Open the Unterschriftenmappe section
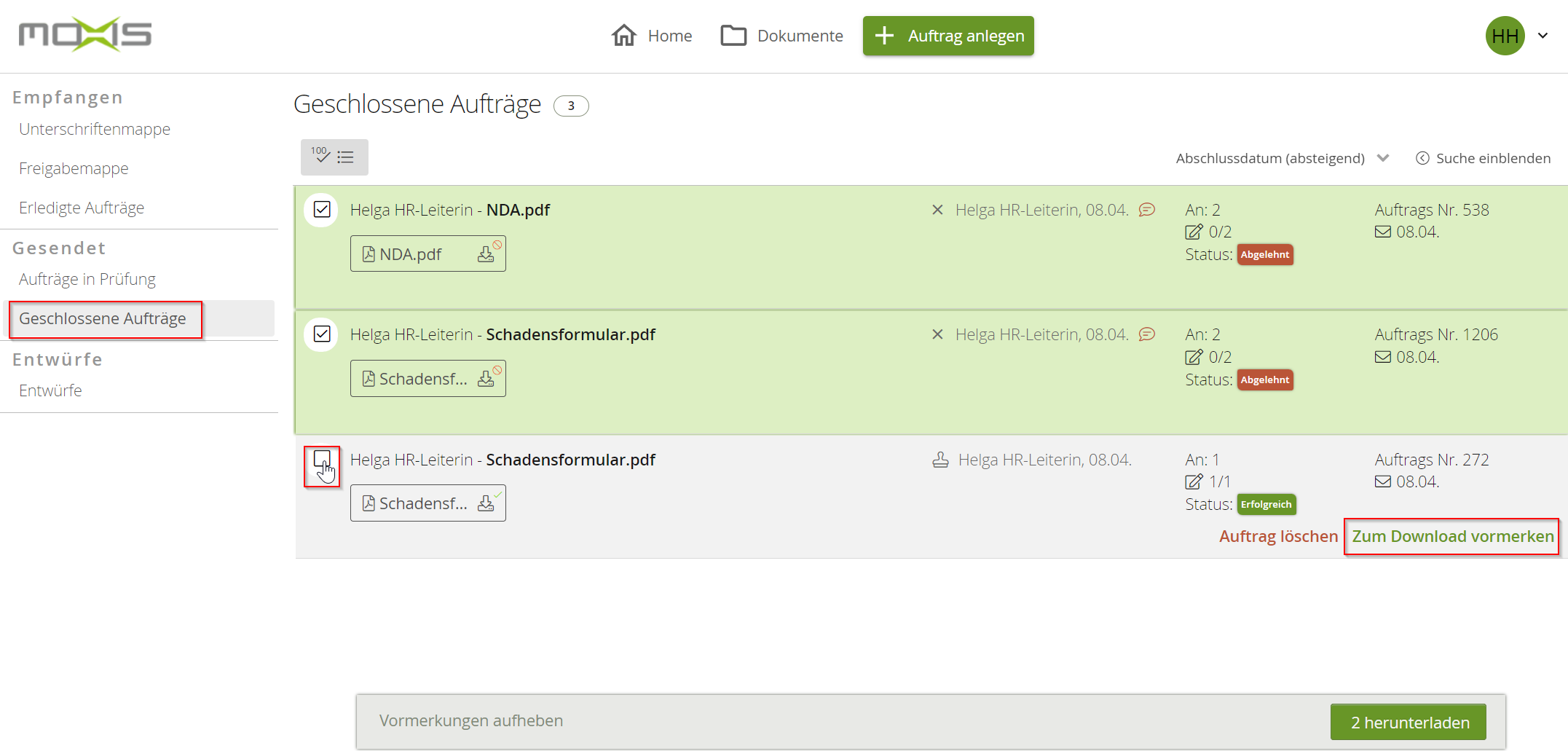 click(95, 129)
